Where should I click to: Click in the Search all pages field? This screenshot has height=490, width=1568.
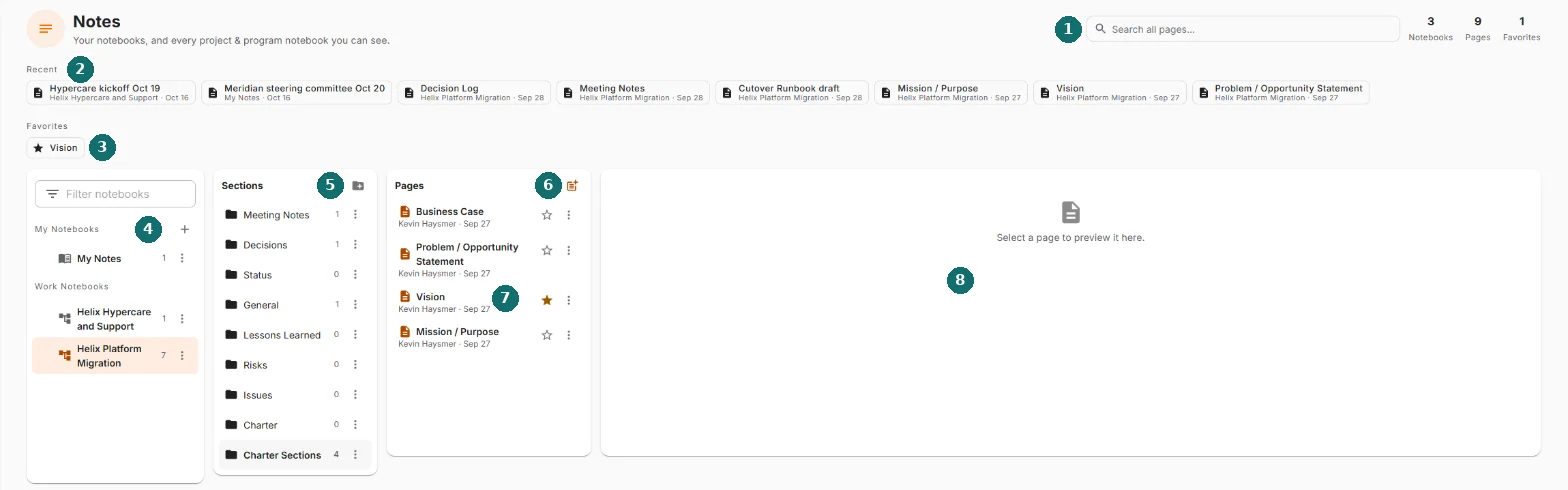[1243, 29]
